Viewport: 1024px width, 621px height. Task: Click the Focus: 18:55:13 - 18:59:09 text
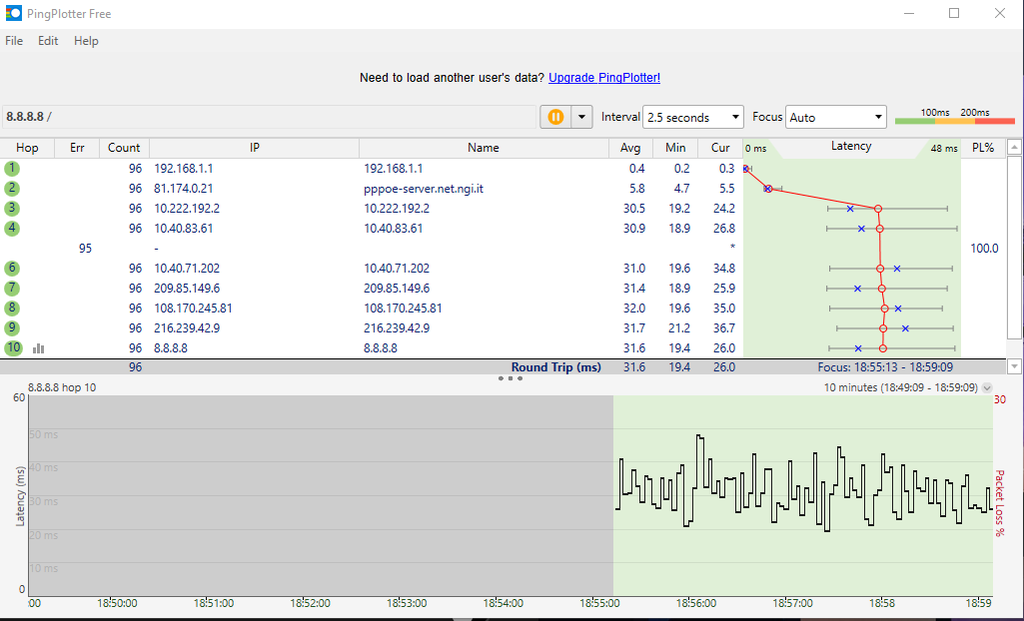[x=885, y=367]
